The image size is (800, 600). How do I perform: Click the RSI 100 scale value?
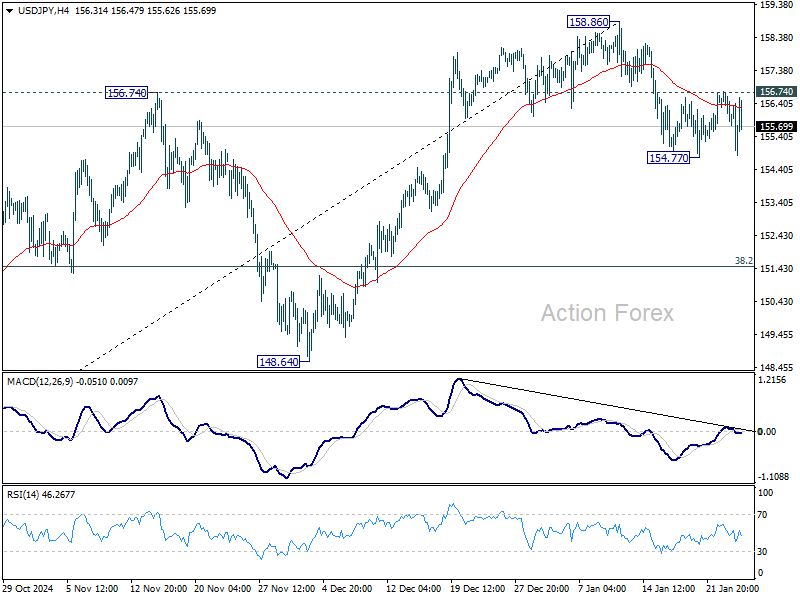[x=765, y=493]
